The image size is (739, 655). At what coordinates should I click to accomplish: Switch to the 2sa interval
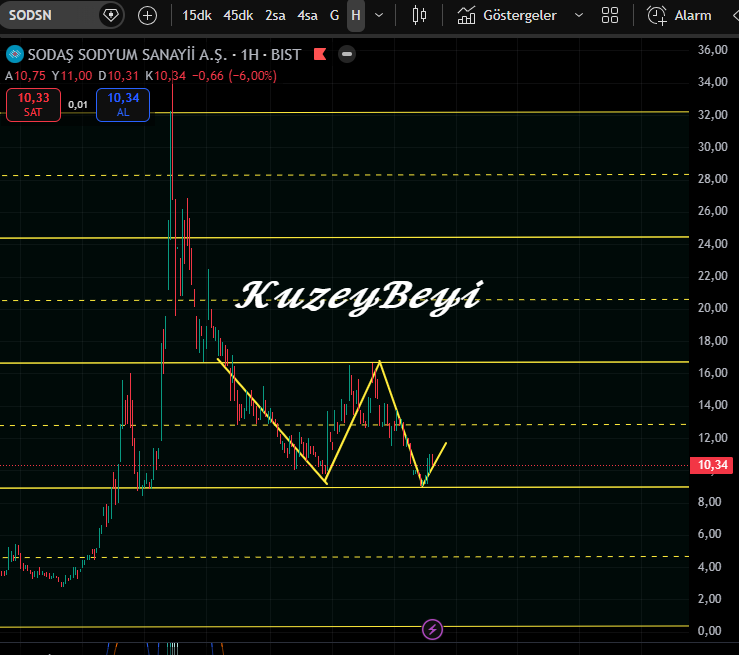[x=275, y=16]
